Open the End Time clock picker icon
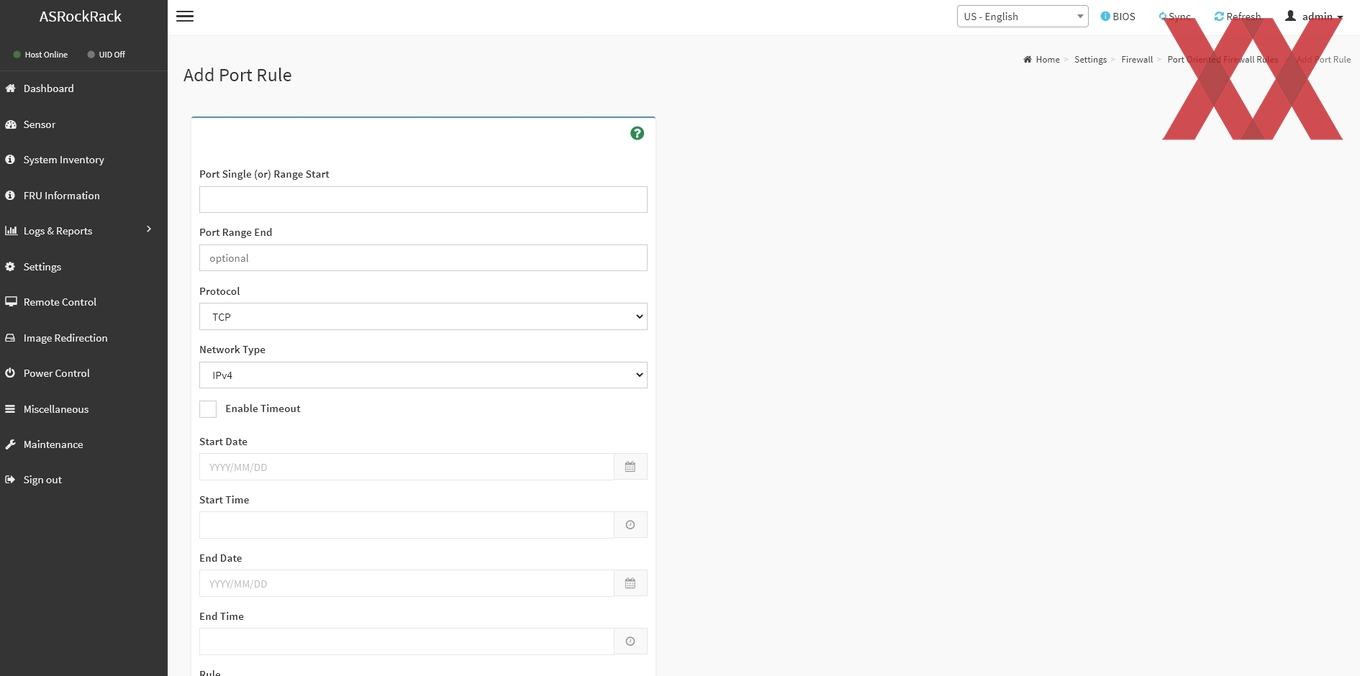This screenshot has height=676, width=1360. pyautogui.click(x=630, y=641)
